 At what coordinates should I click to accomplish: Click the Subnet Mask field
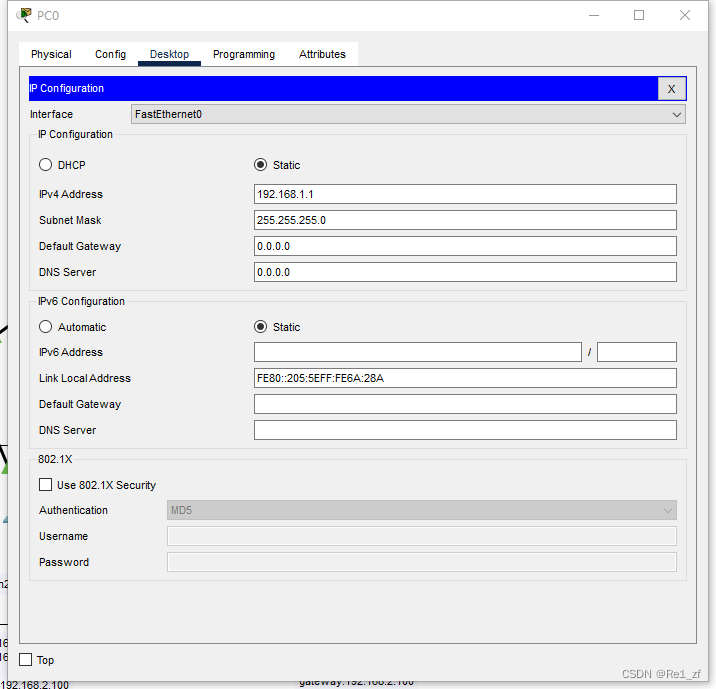click(465, 220)
